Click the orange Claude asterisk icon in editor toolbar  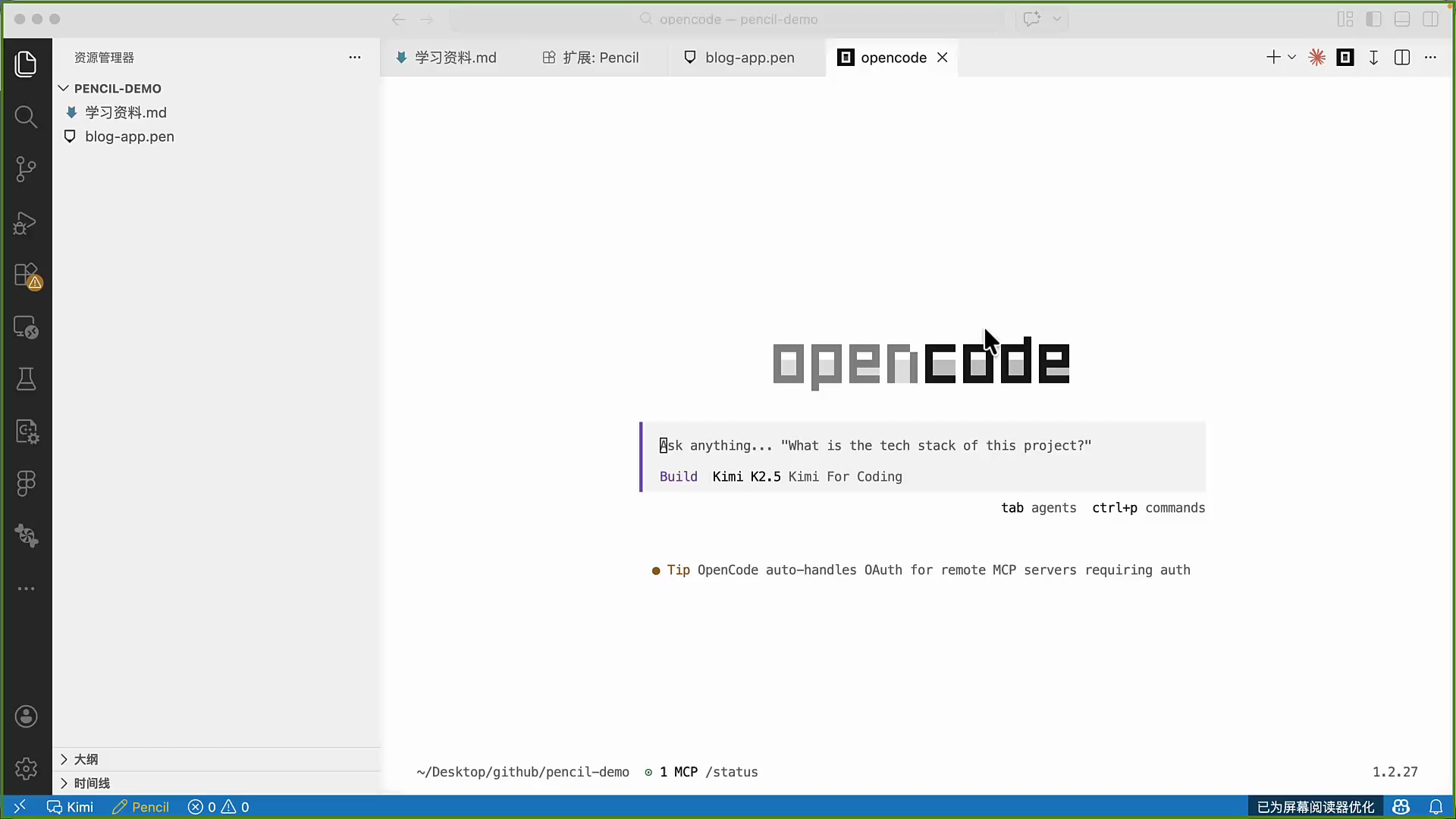(1317, 58)
